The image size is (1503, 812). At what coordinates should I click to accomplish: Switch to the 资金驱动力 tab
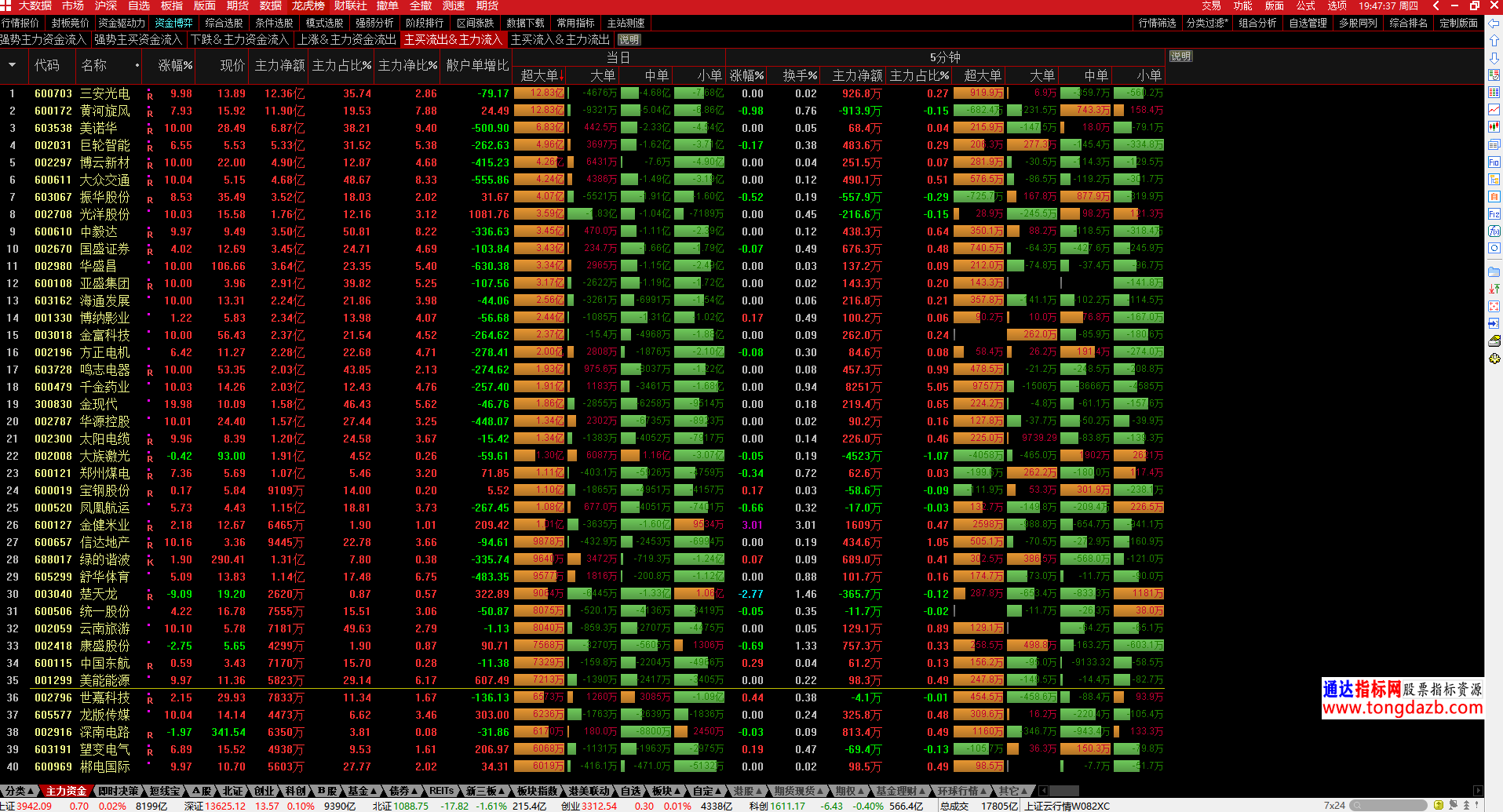[122, 23]
